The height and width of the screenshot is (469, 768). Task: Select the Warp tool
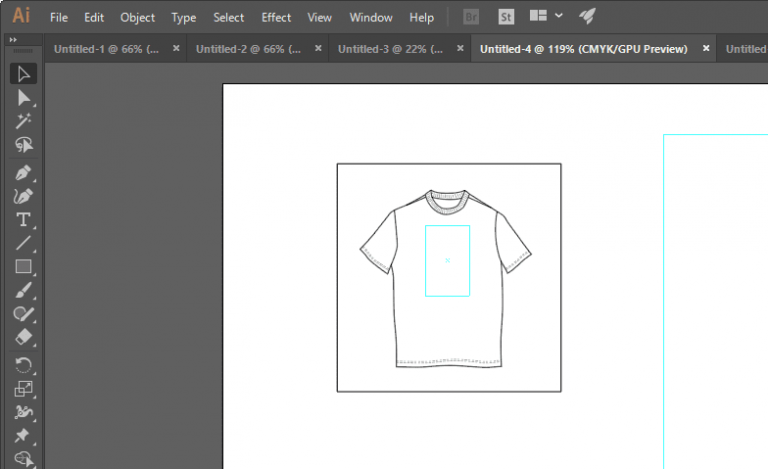23,412
